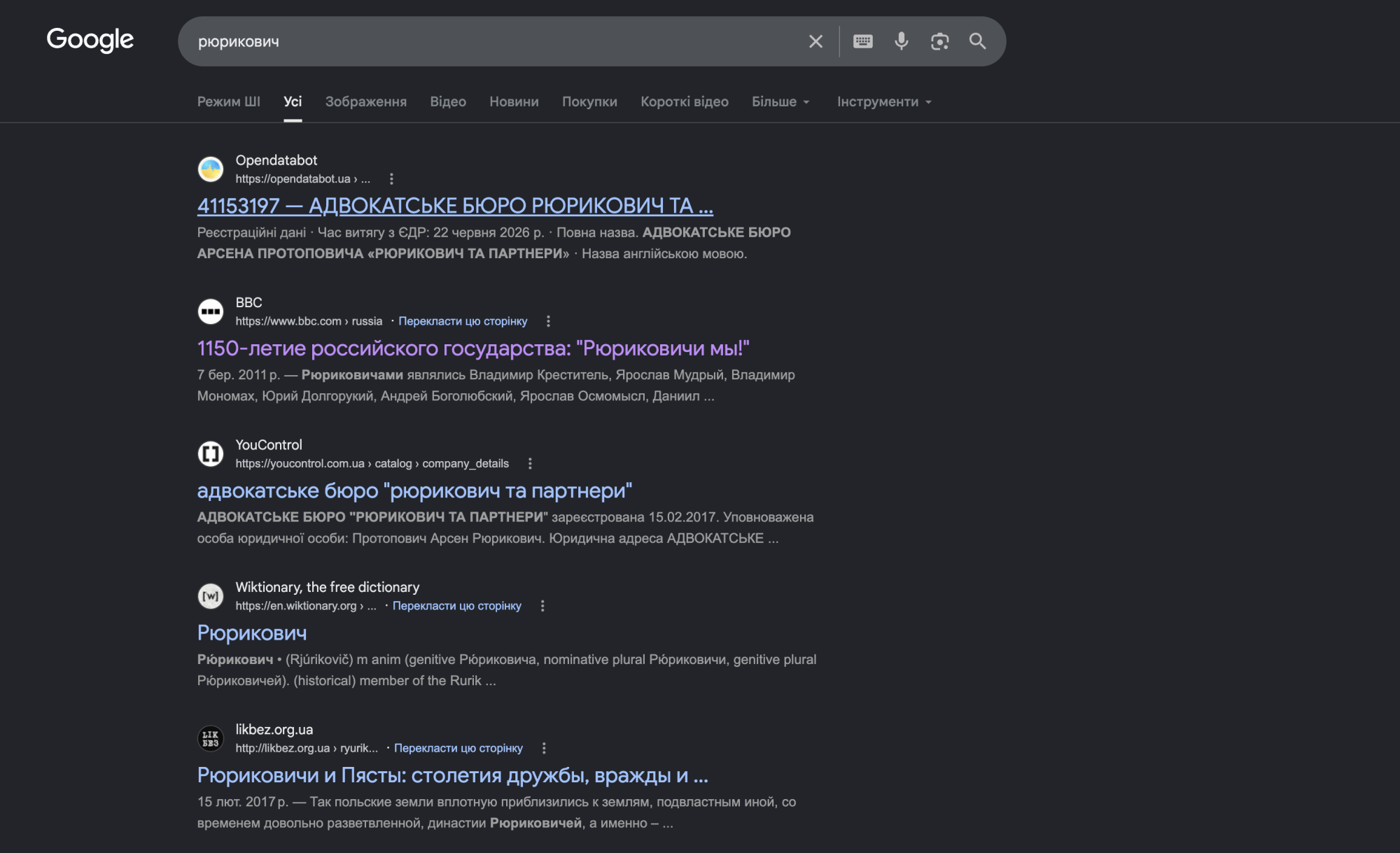Click the likbez.org.ua favicon
Screen dimensions: 1400x853
(x=210, y=738)
